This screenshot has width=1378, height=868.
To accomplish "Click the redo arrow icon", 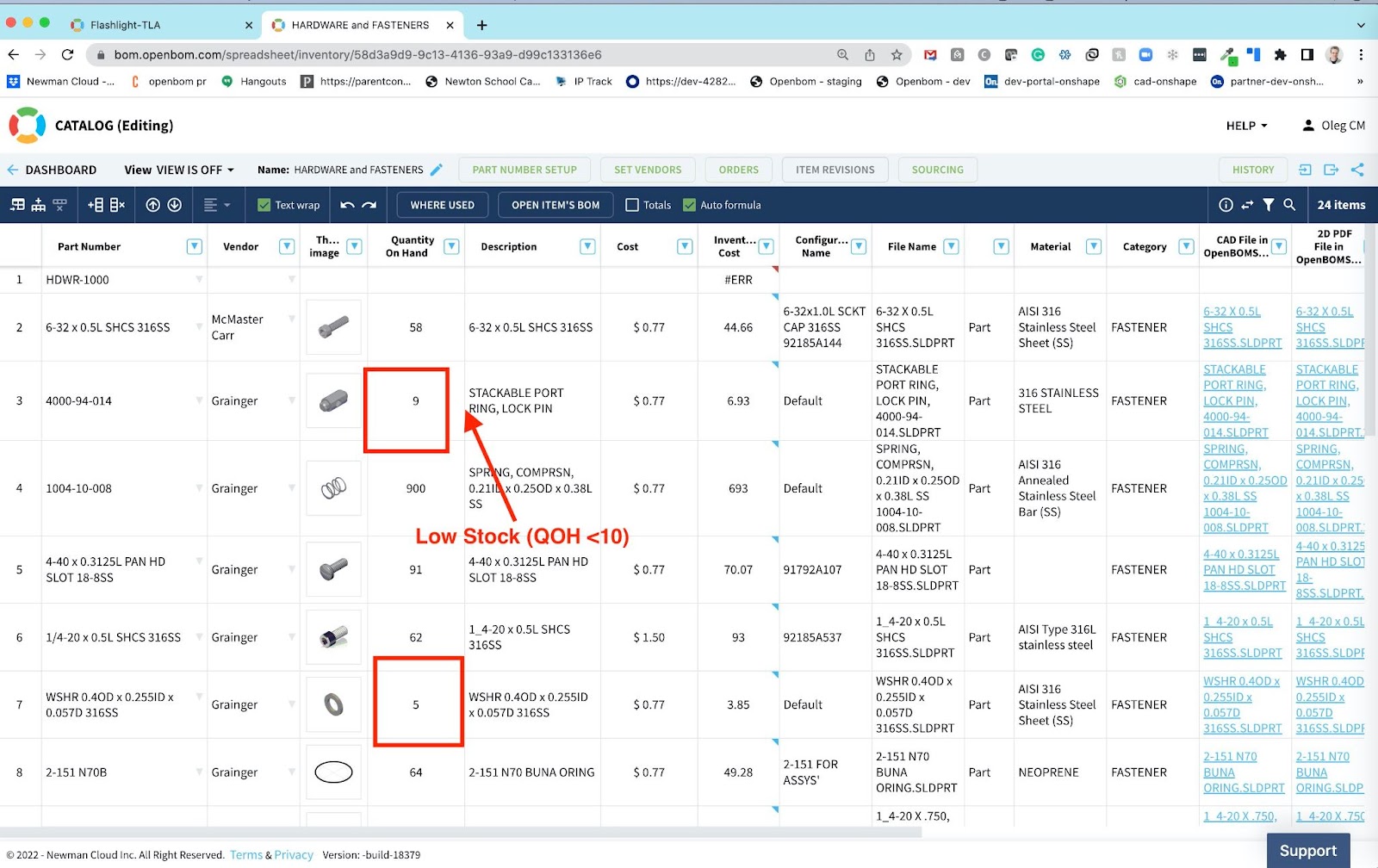I will [369, 205].
